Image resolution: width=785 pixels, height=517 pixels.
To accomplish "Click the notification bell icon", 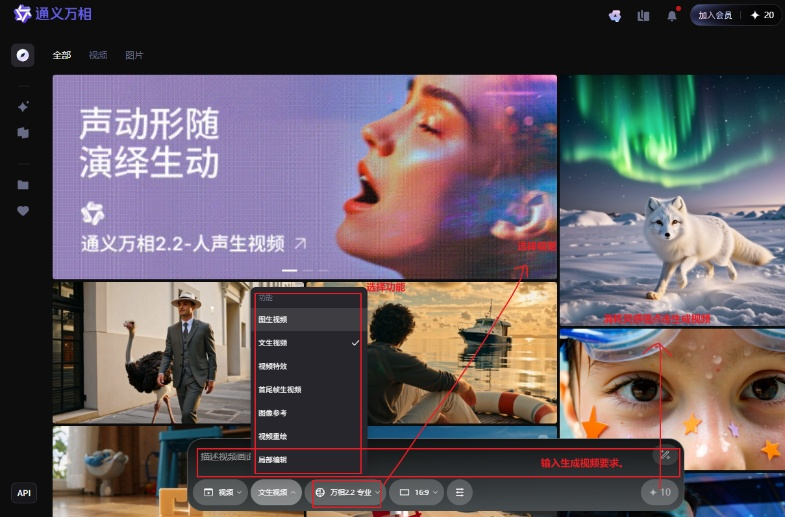I will tap(672, 15).
